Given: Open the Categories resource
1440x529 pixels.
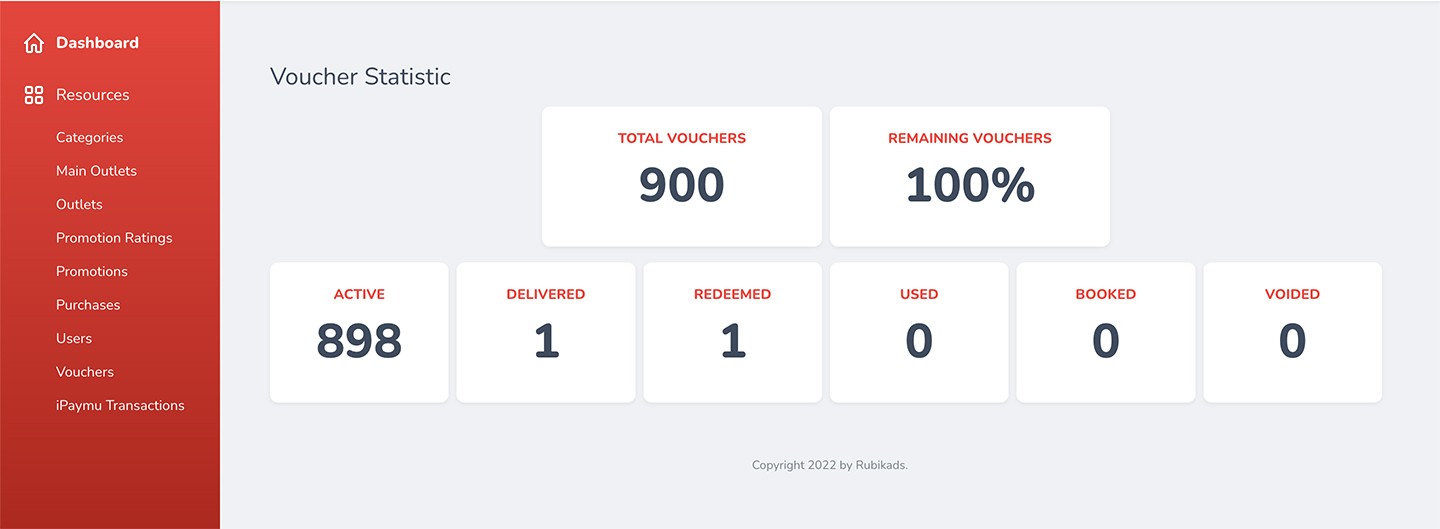Looking at the screenshot, I should pos(90,138).
